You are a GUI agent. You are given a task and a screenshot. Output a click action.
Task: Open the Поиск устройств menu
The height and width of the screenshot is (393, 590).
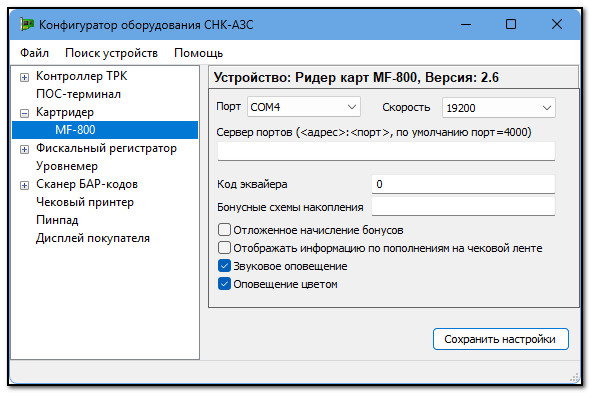[111, 53]
